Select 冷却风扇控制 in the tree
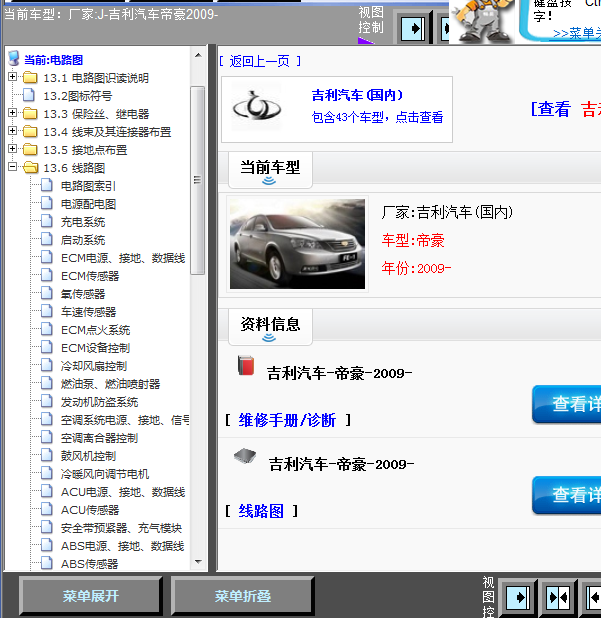The height and width of the screenshot is (618, 601). 94,366
